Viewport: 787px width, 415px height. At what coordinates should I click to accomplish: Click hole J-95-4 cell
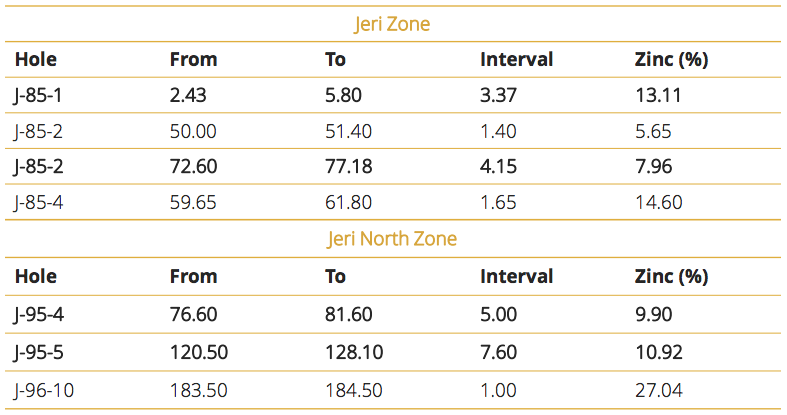39,314
